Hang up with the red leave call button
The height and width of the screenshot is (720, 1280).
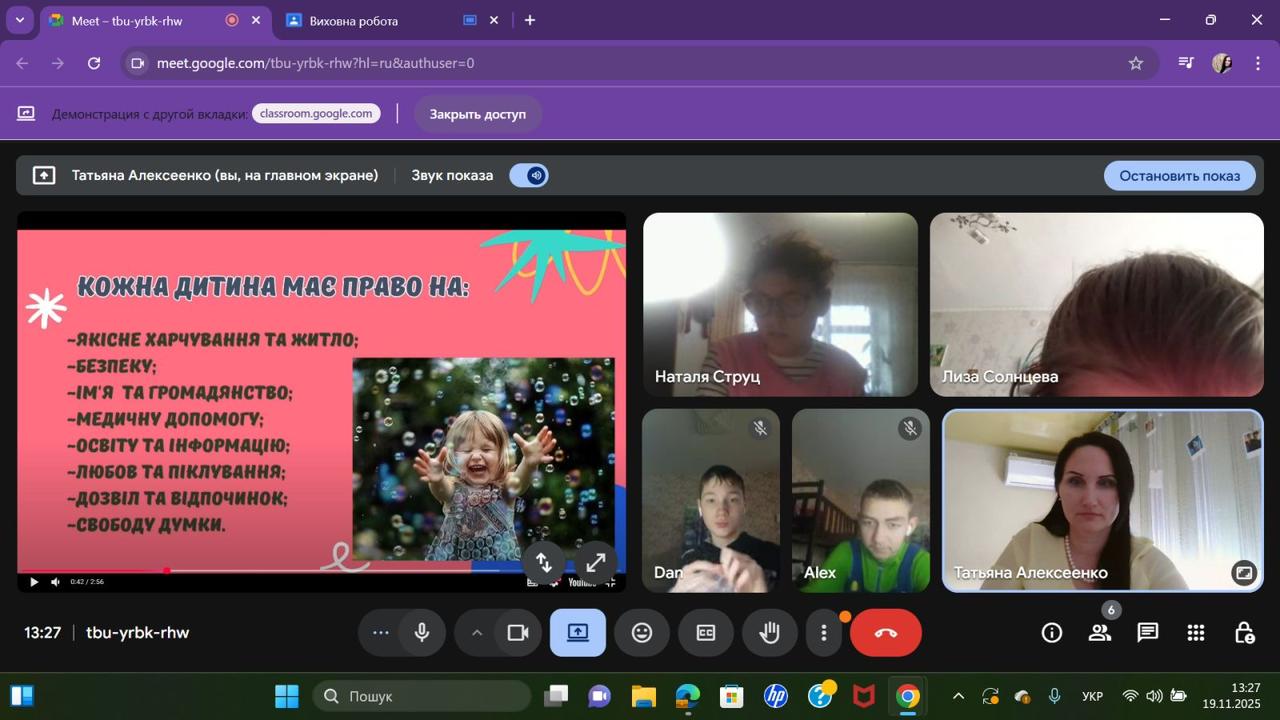(885, 632)
